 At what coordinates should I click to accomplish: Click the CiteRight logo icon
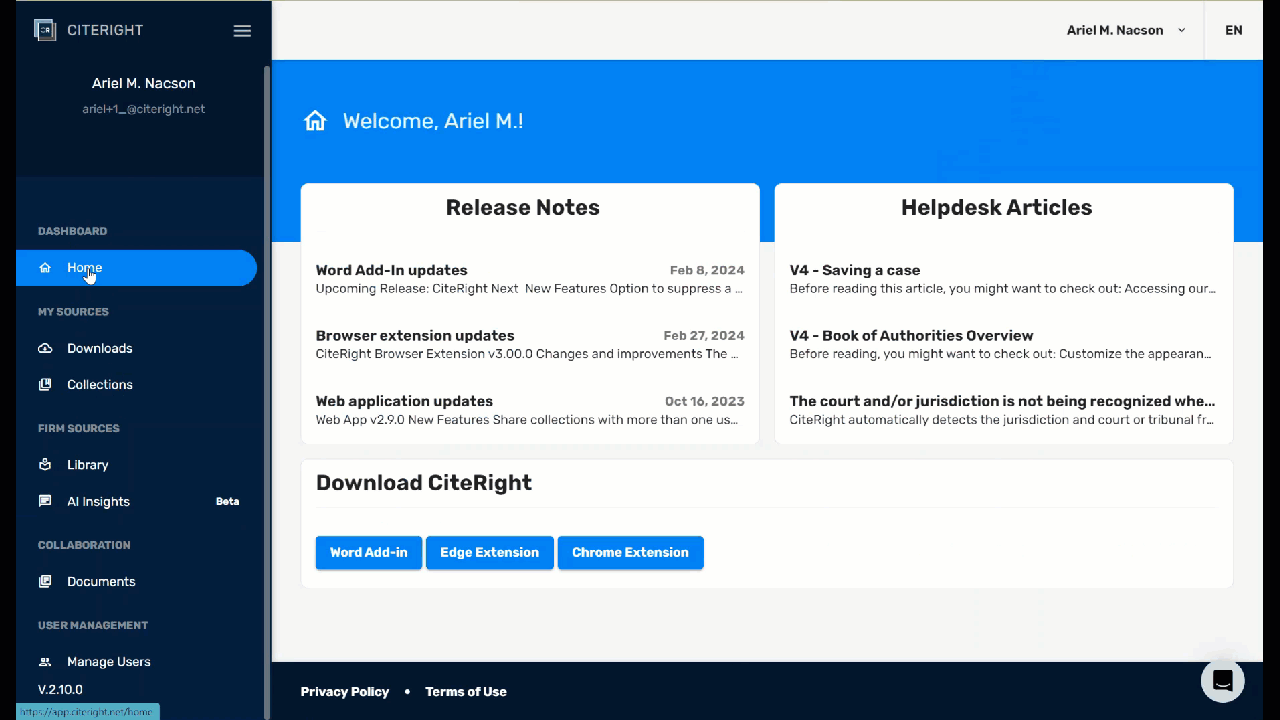[x=45, y=30]
